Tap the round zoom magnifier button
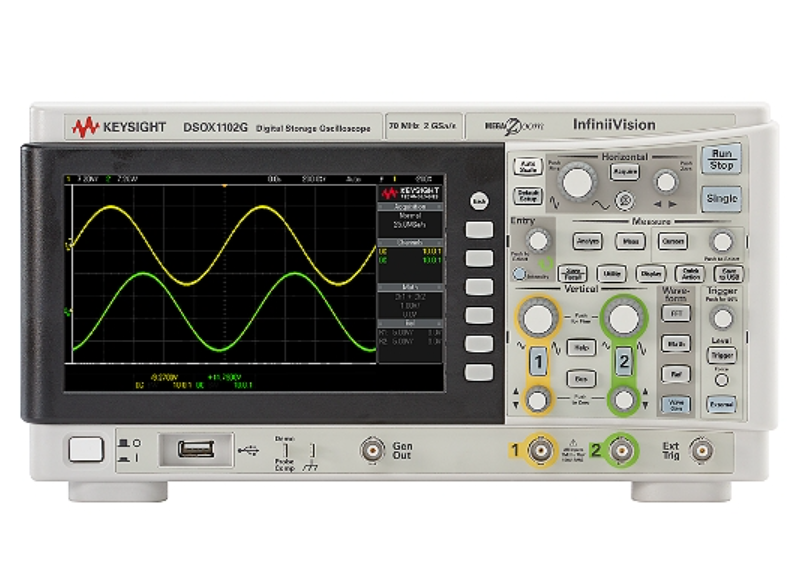 (x=625, y=200)
